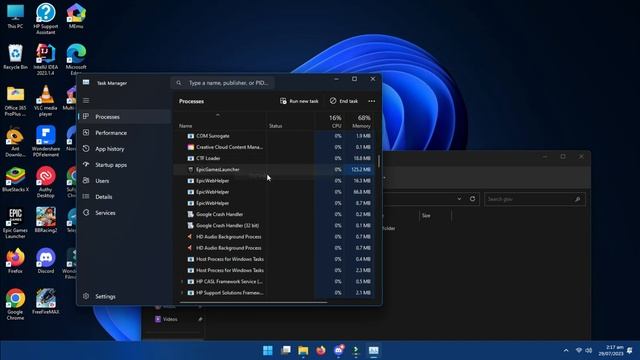Click the Task Manager search field
The width and height of the screenshot is (640, 360).
click(223, 83)
